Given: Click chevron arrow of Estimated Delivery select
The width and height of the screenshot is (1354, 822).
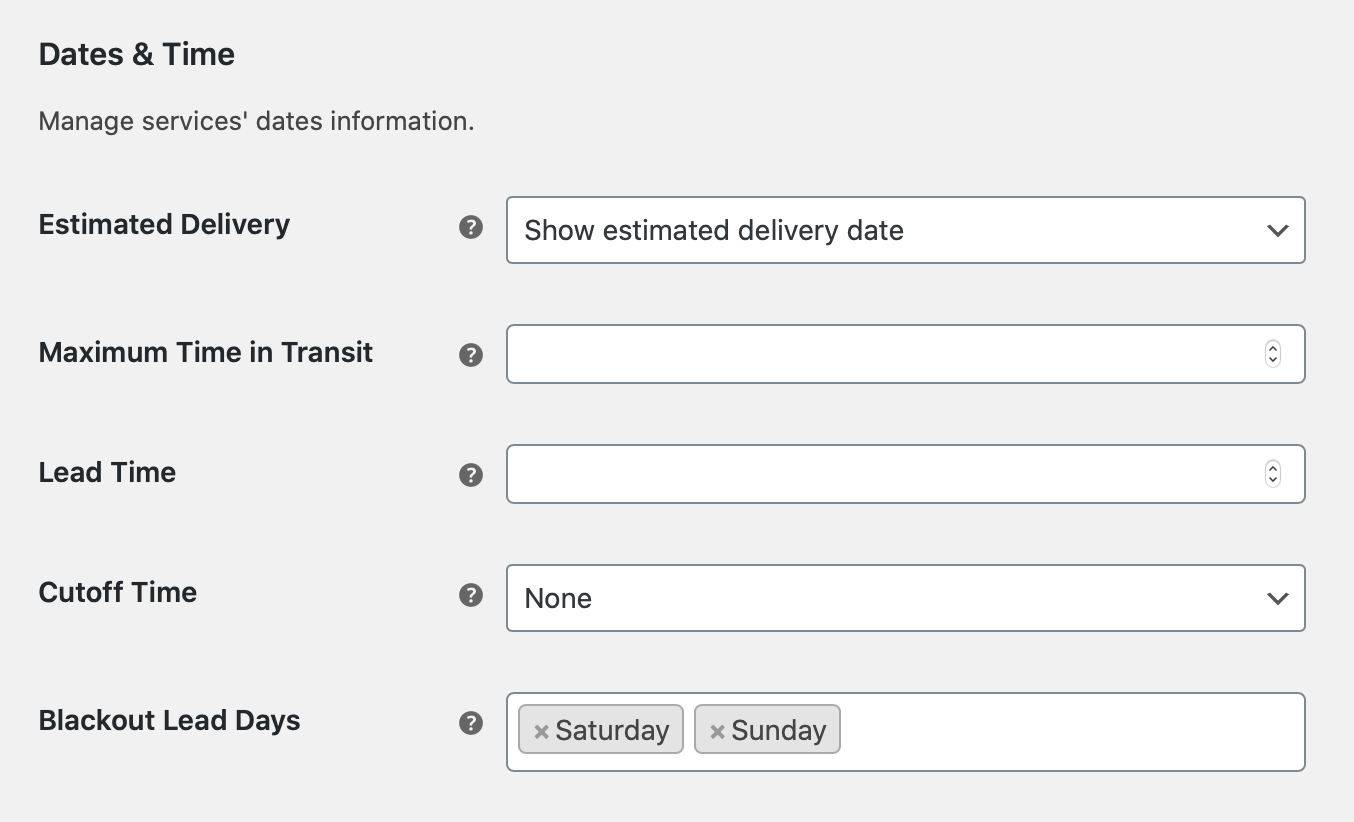Looking at the screenshot, I should click(1277, 230).
